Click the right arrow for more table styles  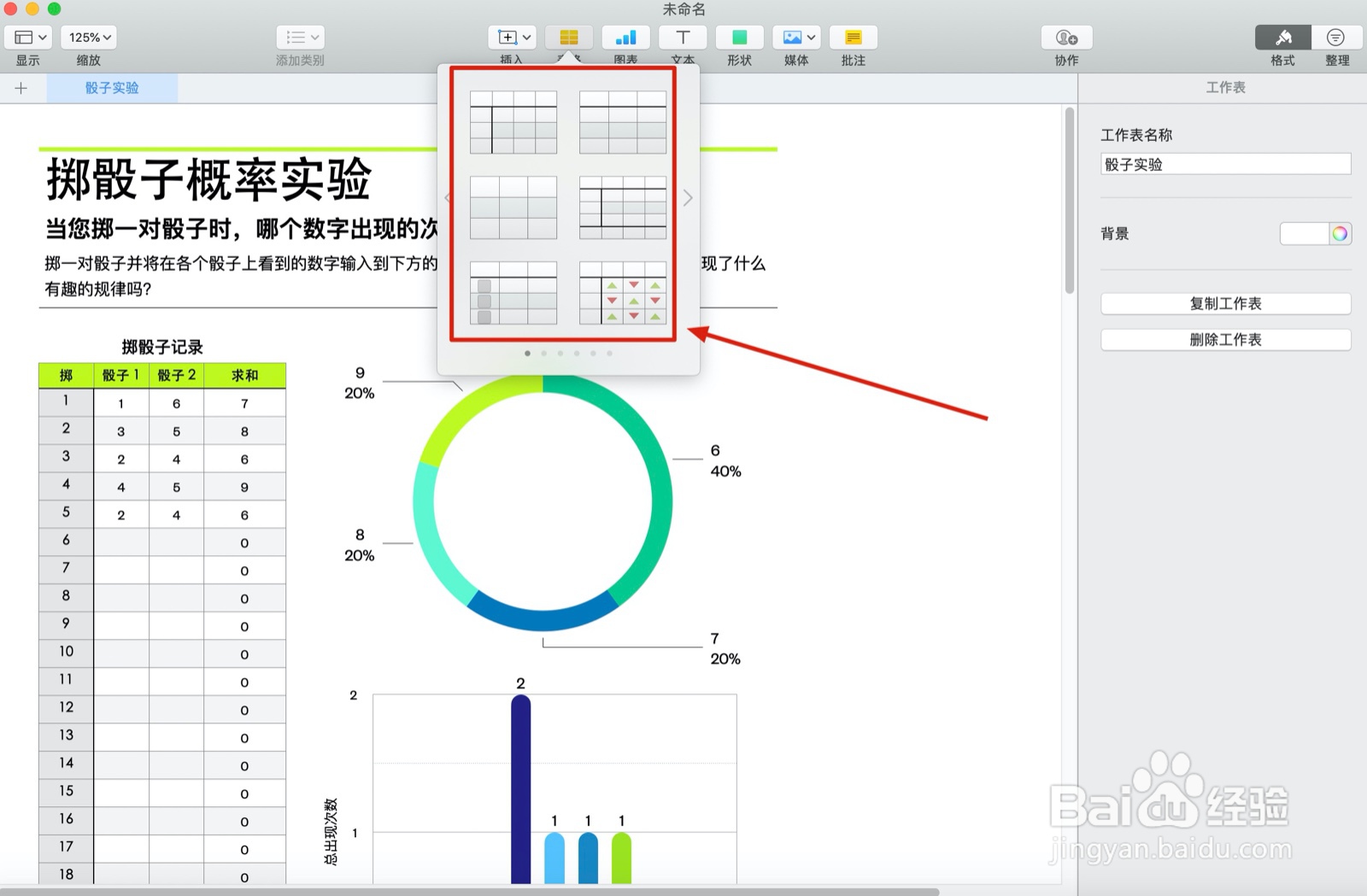pyautogui.click(x=688, y=197)
